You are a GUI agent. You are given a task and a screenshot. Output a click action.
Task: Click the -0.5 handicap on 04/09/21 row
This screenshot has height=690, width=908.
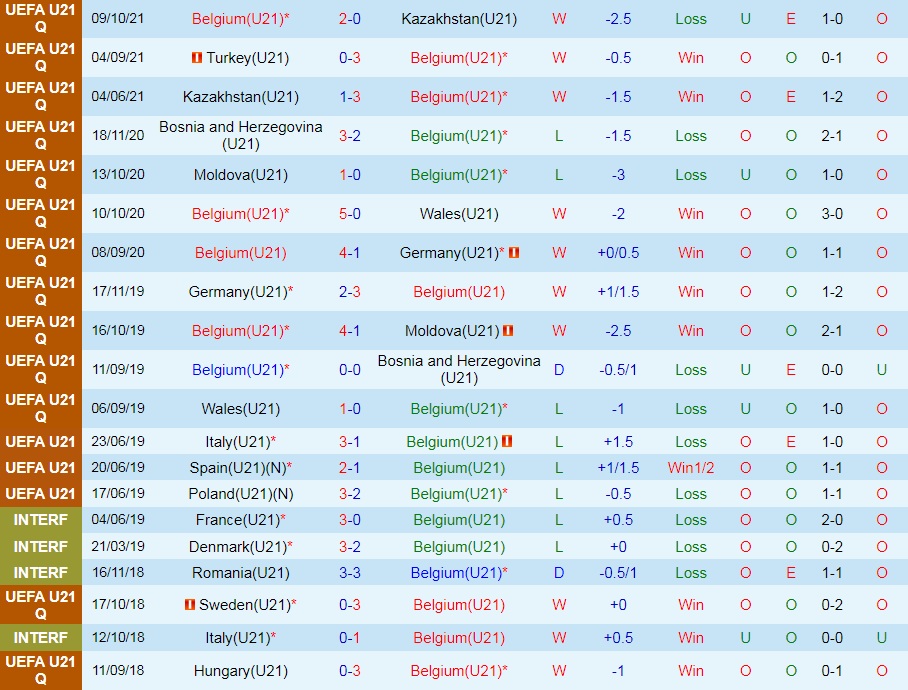pos(618,58)
